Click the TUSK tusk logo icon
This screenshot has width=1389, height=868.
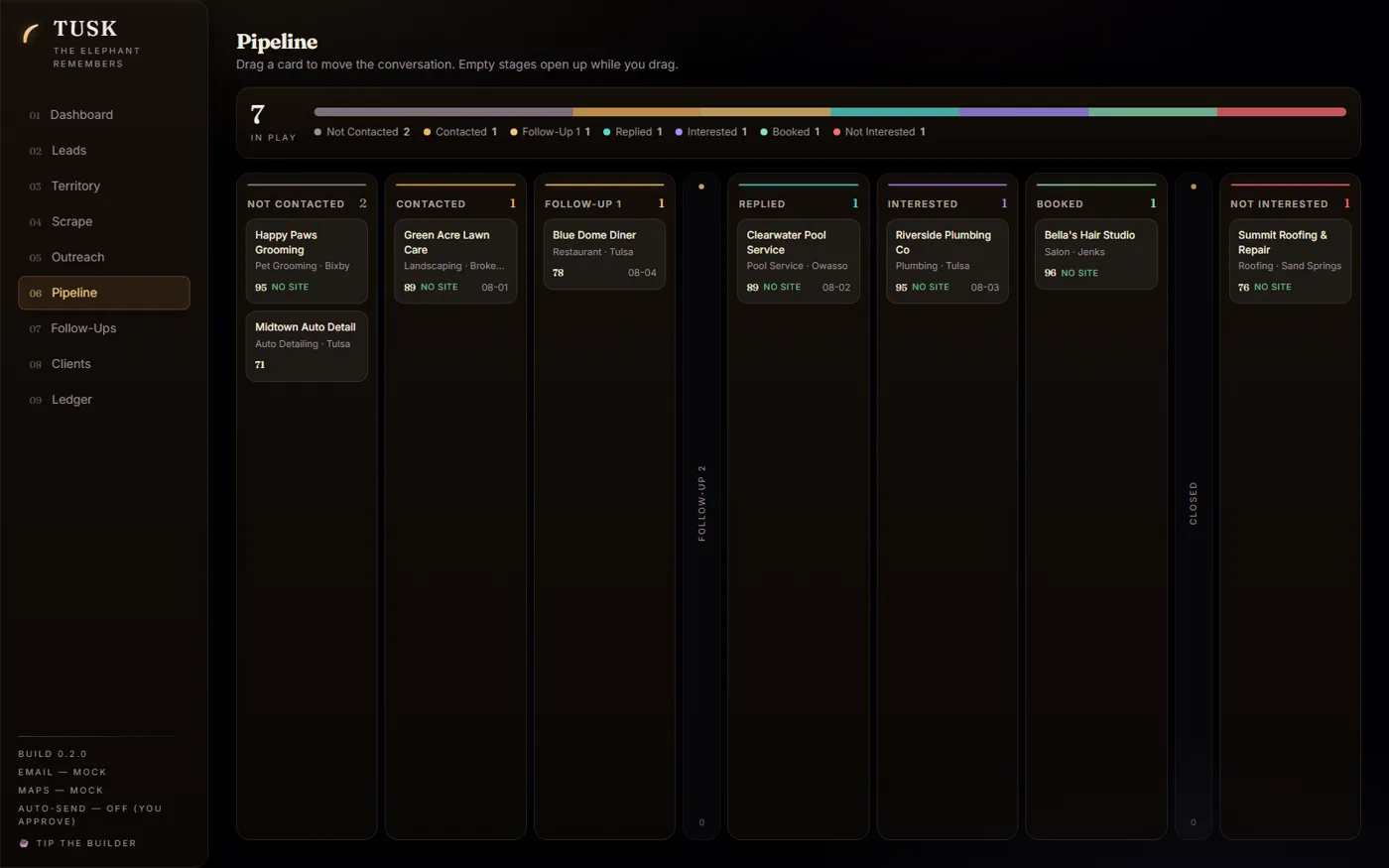(31, 35)
